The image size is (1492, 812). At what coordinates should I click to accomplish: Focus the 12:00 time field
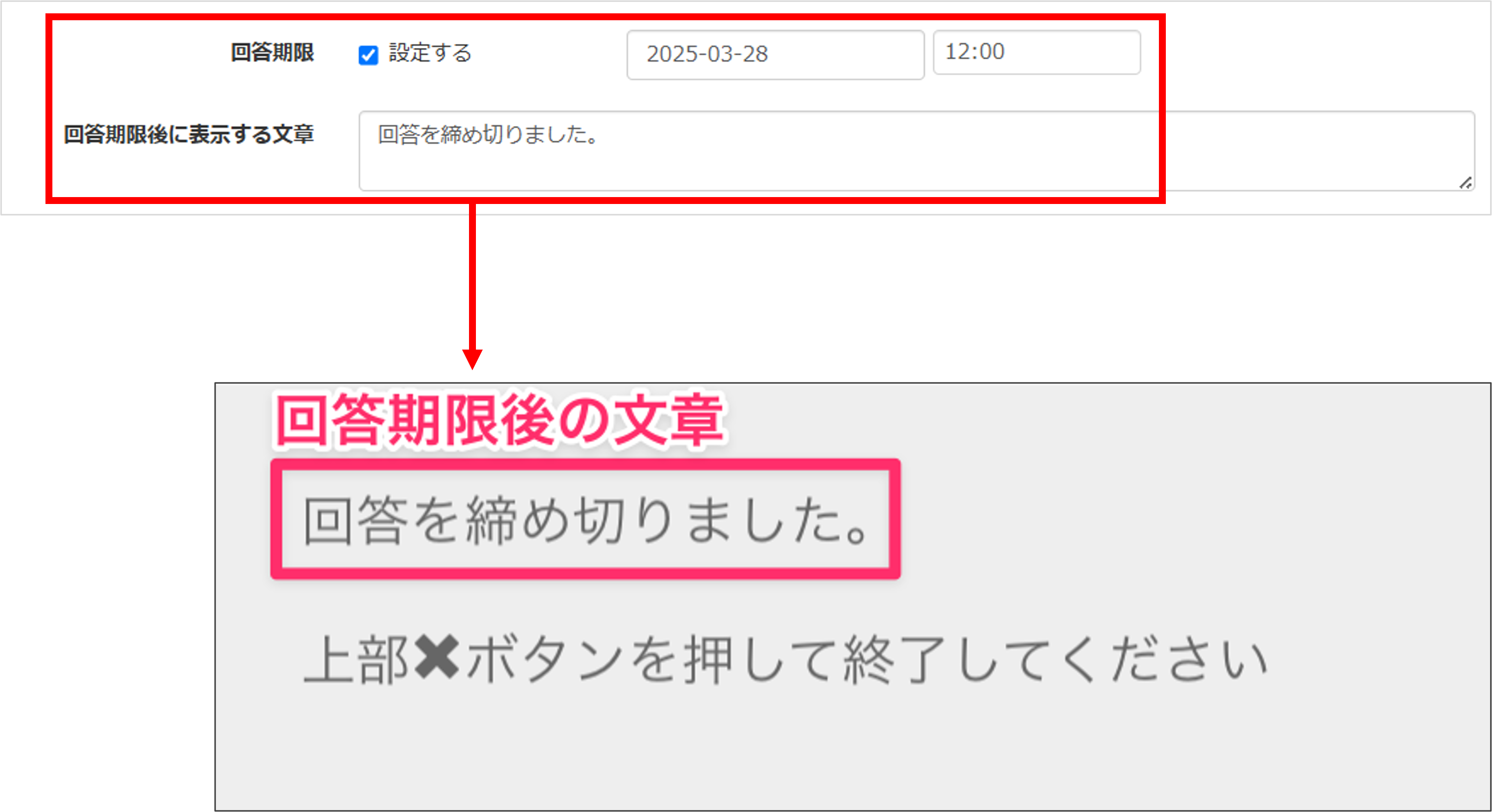1037,52
